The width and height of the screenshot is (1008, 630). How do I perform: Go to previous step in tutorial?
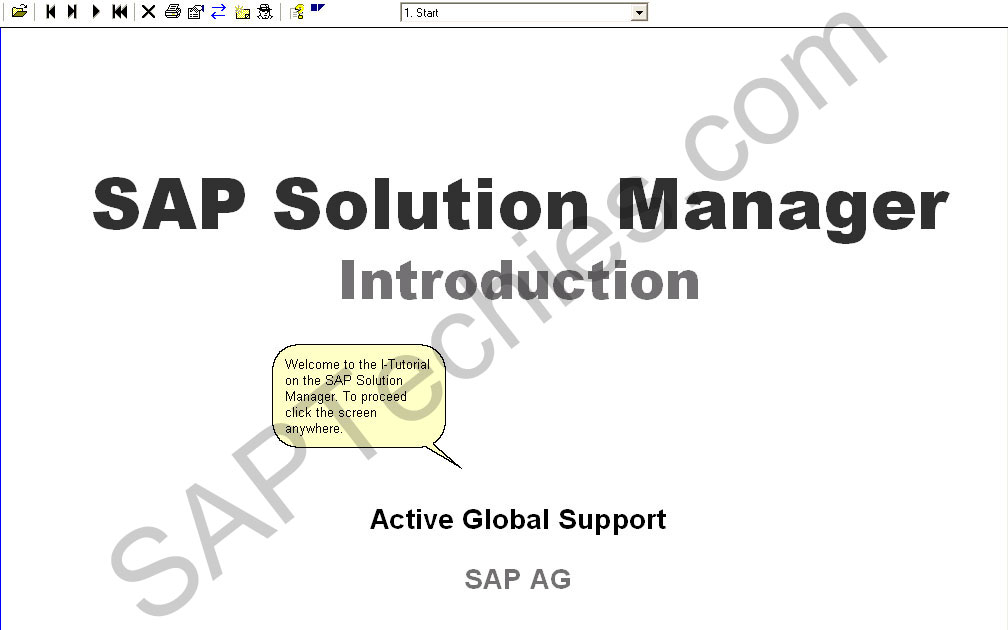coord(51,12)
